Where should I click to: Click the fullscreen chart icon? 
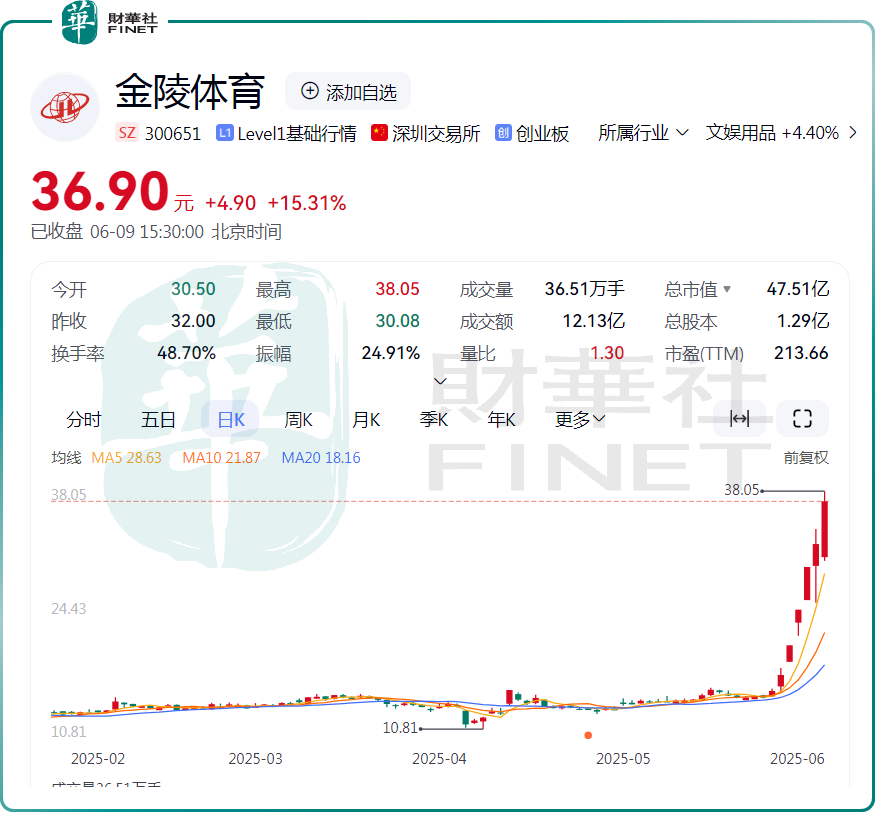[802, 419]
